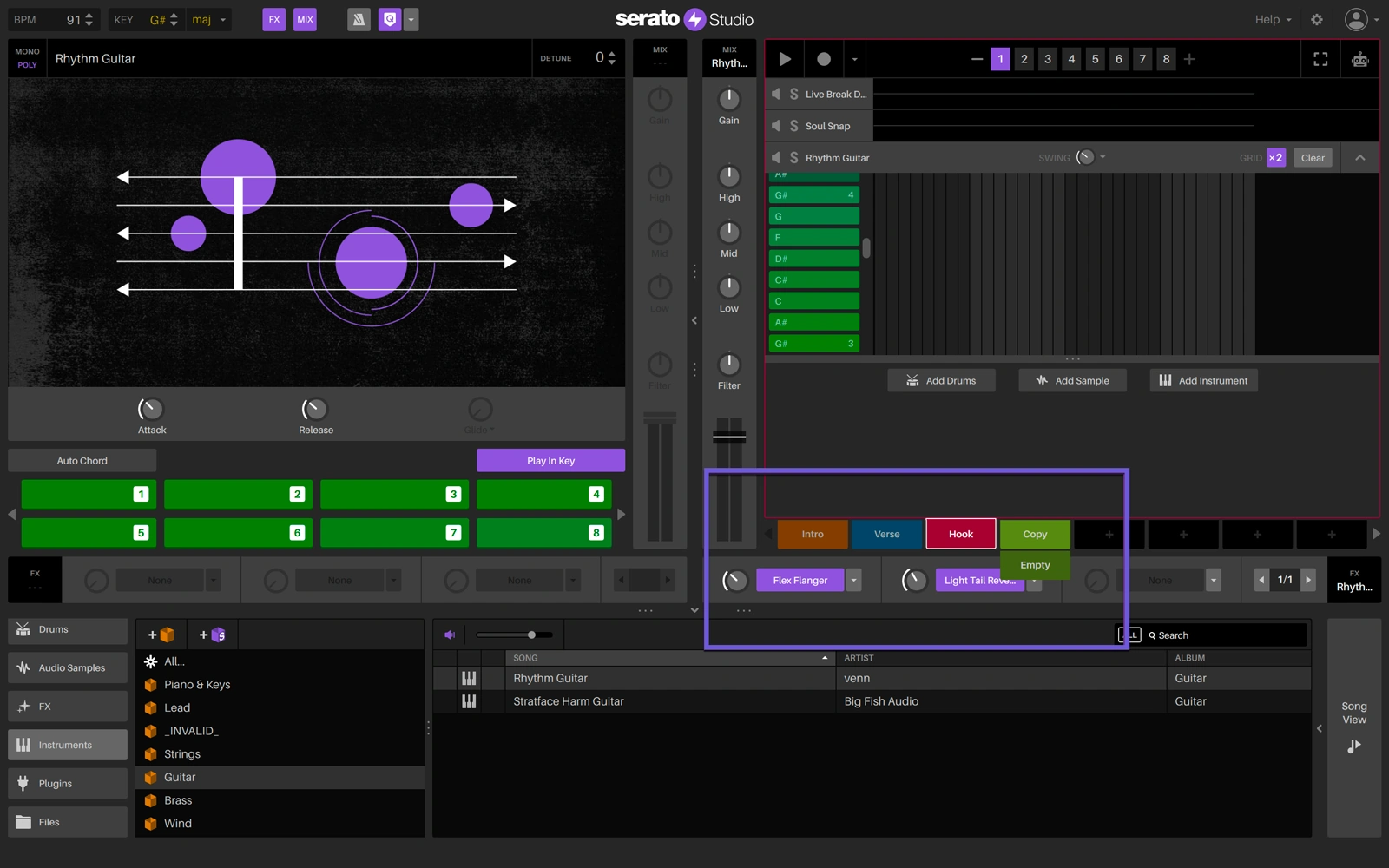Image resolution: width=1389 pixels, height=868 pixels.
Task: Toggle the FX panel button
Action: tap(274, 19)
